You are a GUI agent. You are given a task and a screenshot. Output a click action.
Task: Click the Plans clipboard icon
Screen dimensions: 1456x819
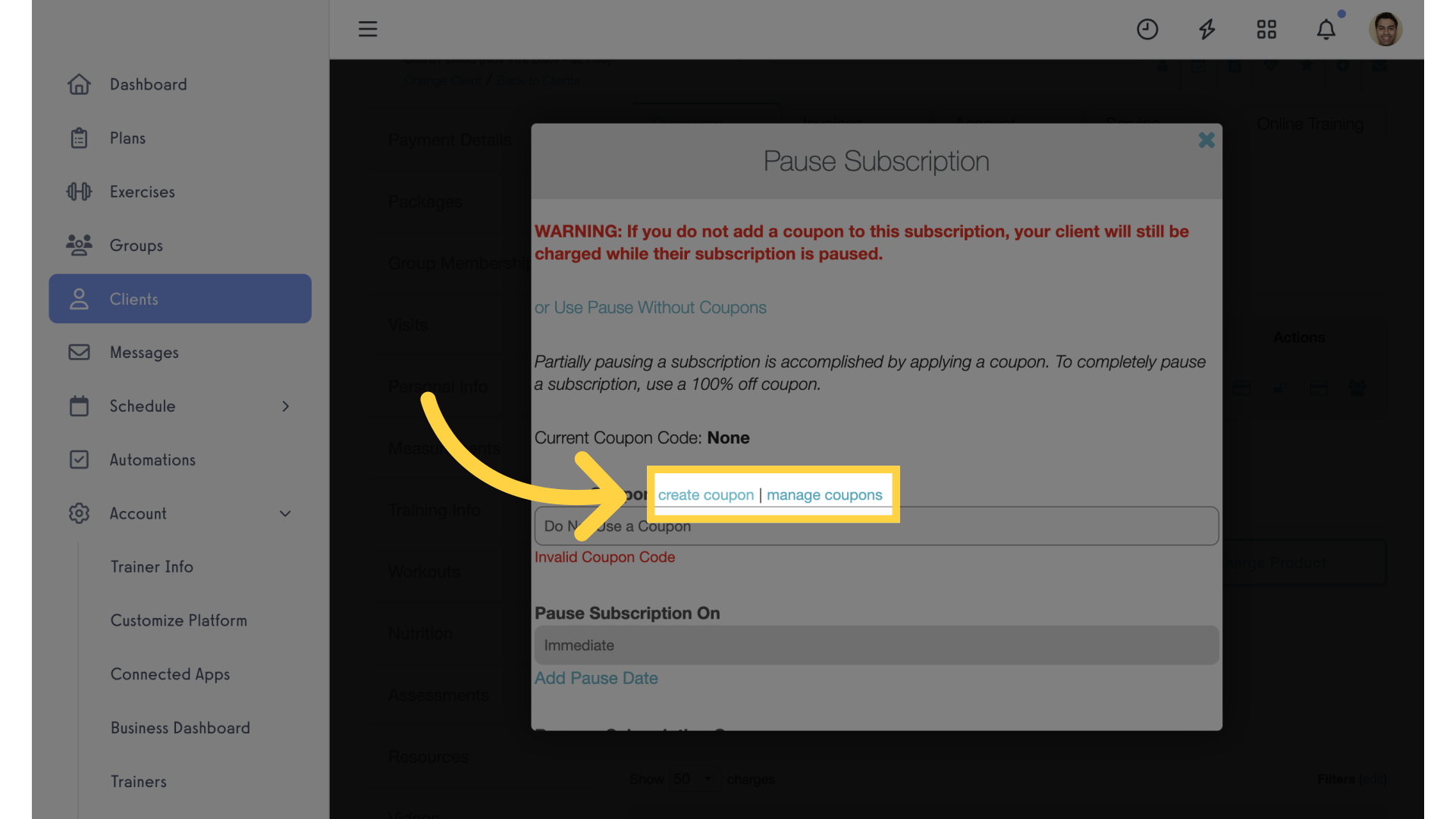[x=79, y=138]
